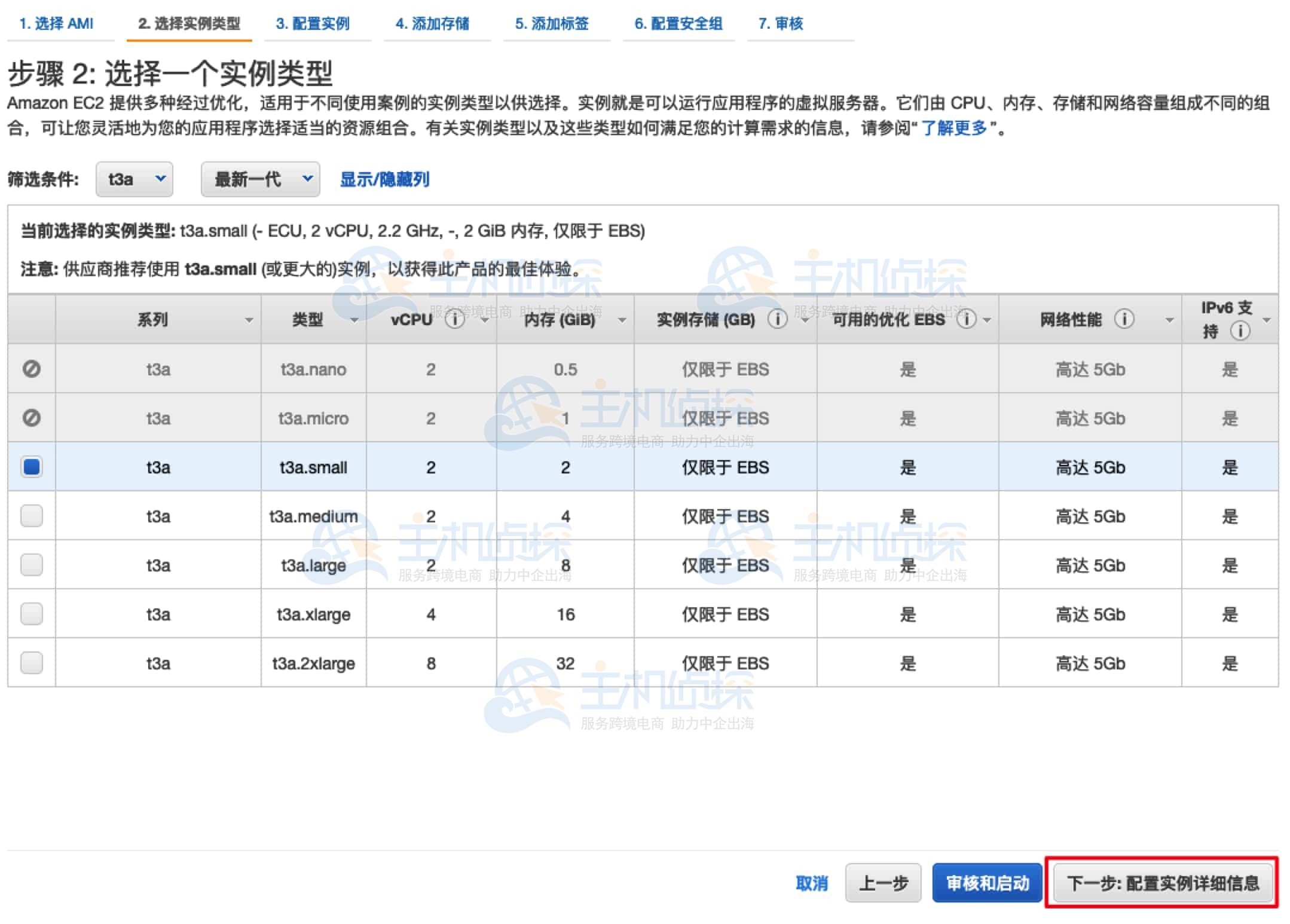Click the prohibited icon on t3a.micro row
Screen dimensions: 1290x924
coord(32,418)
